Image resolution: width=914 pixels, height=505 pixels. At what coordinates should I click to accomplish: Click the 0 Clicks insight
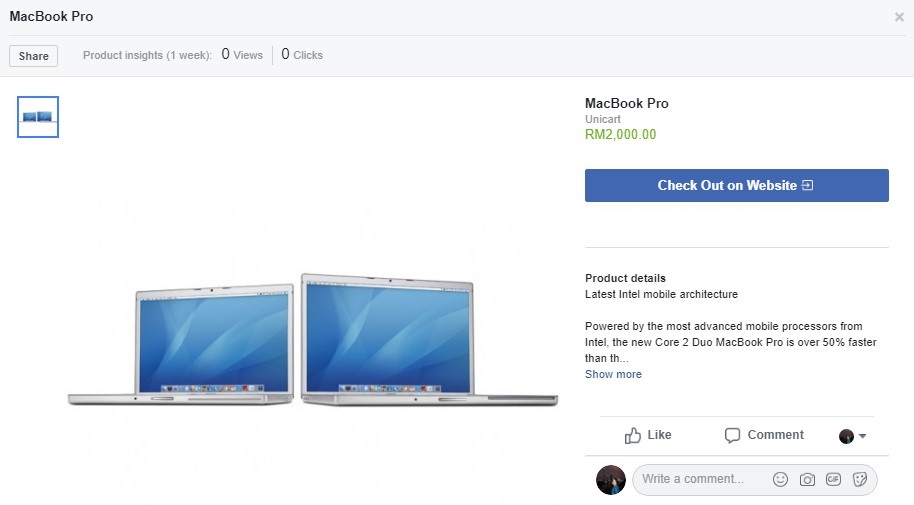302,55
